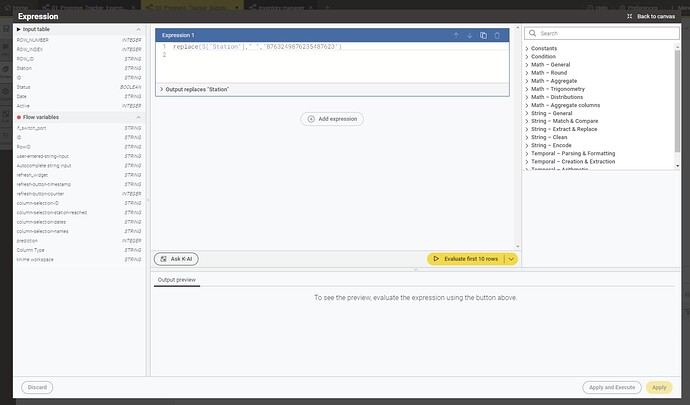Move Expression 1 up with arrow icon
The image size is (690, 405).
click(x=456, y=35)
